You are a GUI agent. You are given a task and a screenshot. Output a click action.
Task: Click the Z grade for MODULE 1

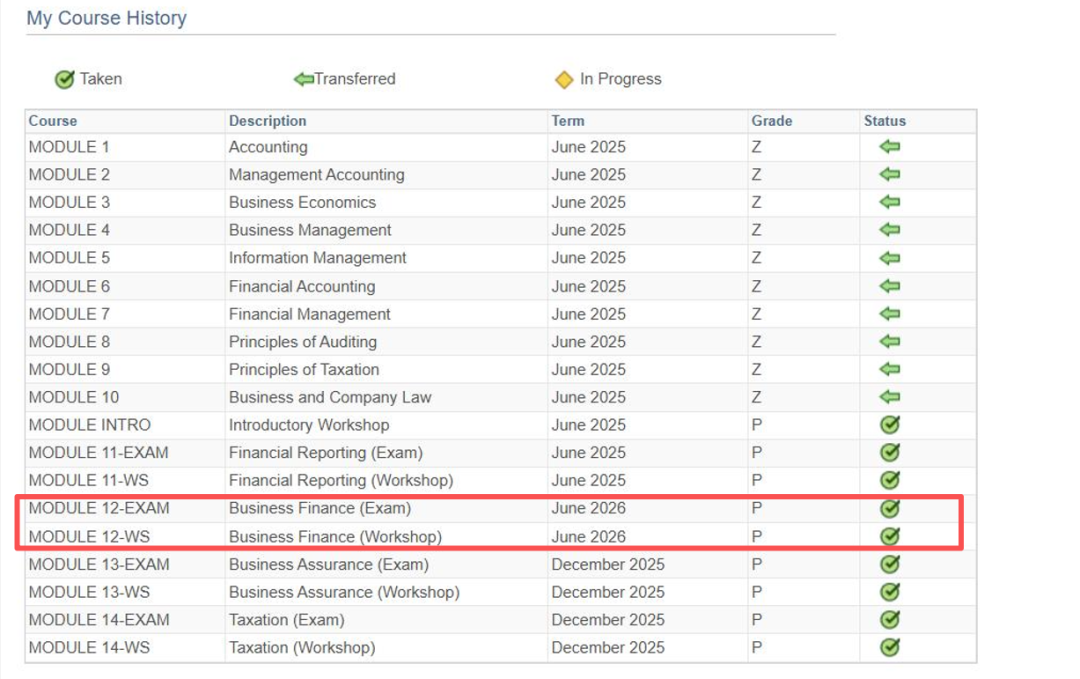[x=756, y=147]
